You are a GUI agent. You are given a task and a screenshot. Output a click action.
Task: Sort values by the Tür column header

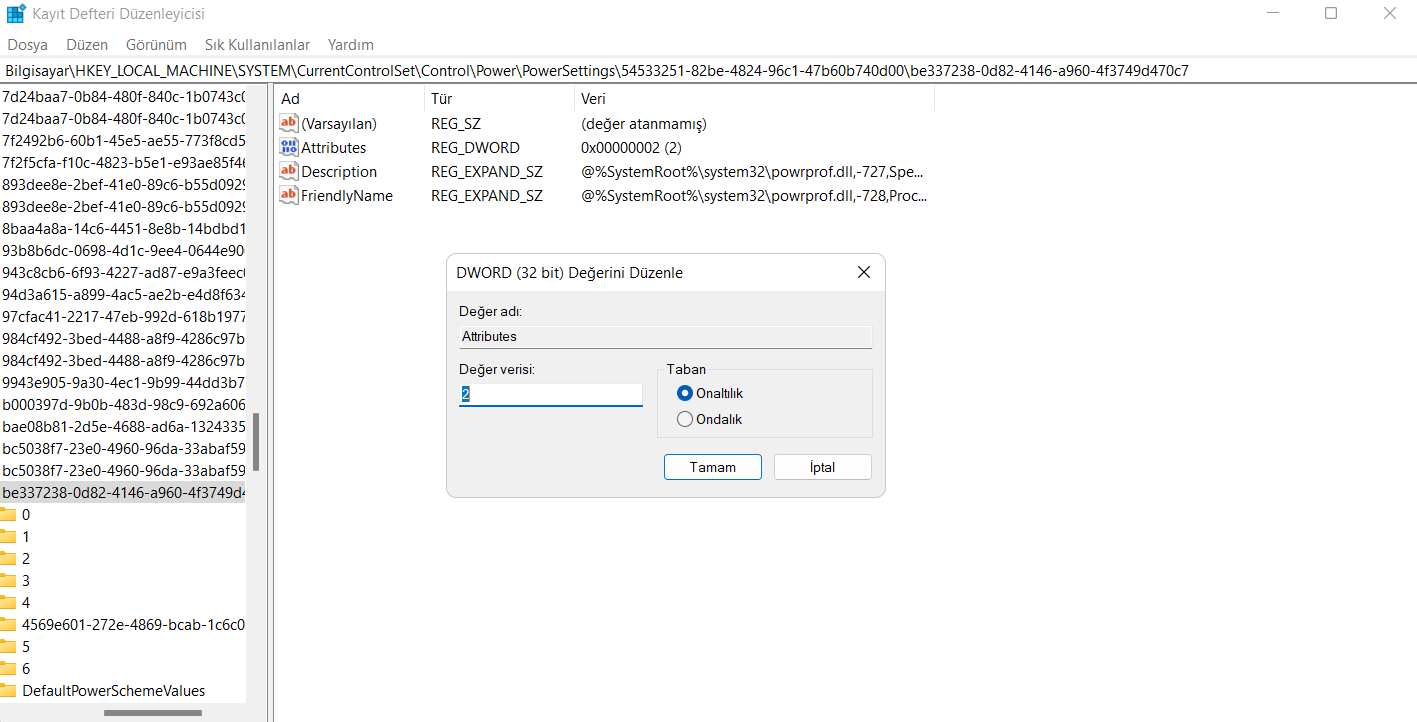(499, 99)
